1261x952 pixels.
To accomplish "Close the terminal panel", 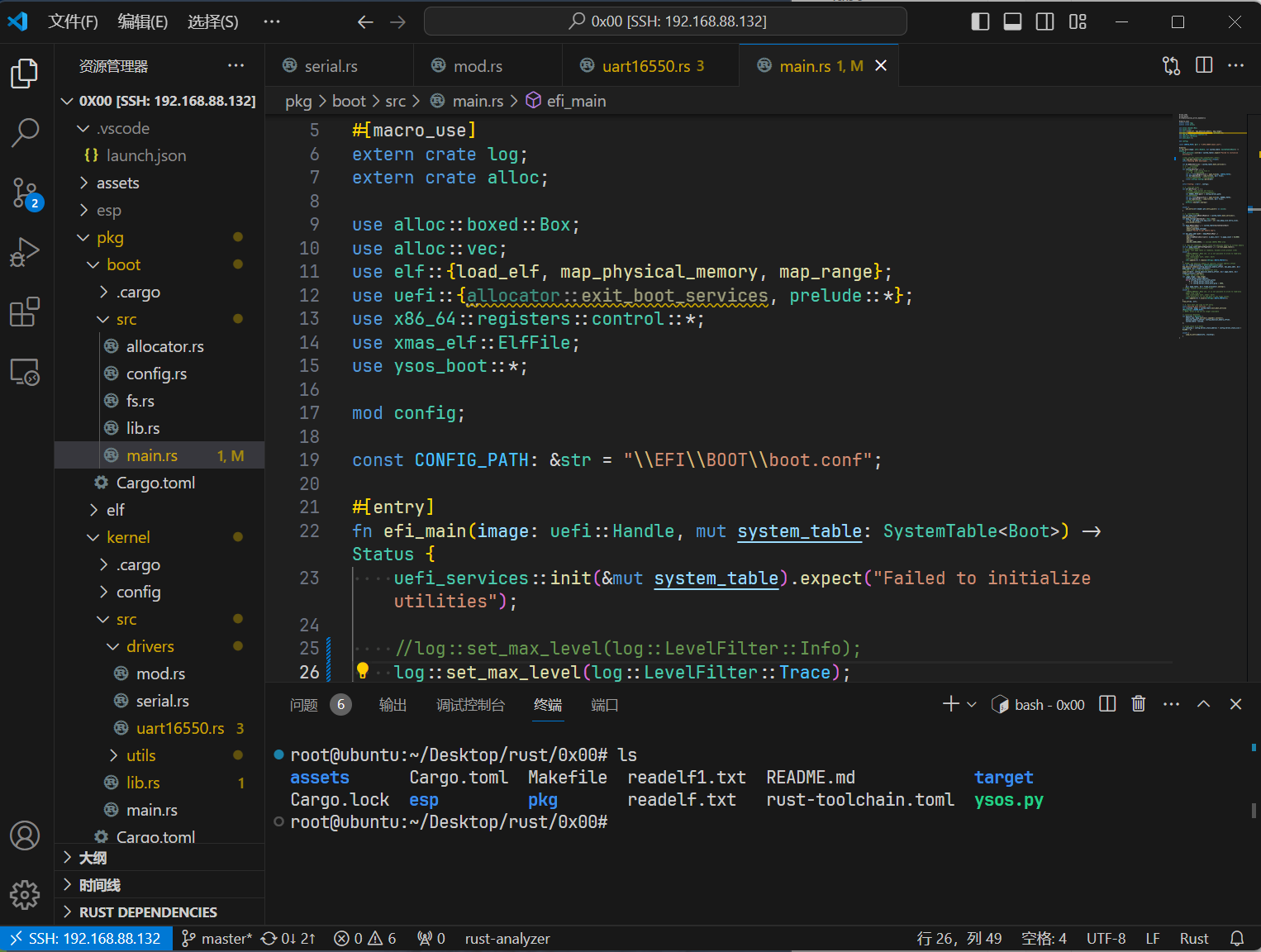I will 1236,704.
